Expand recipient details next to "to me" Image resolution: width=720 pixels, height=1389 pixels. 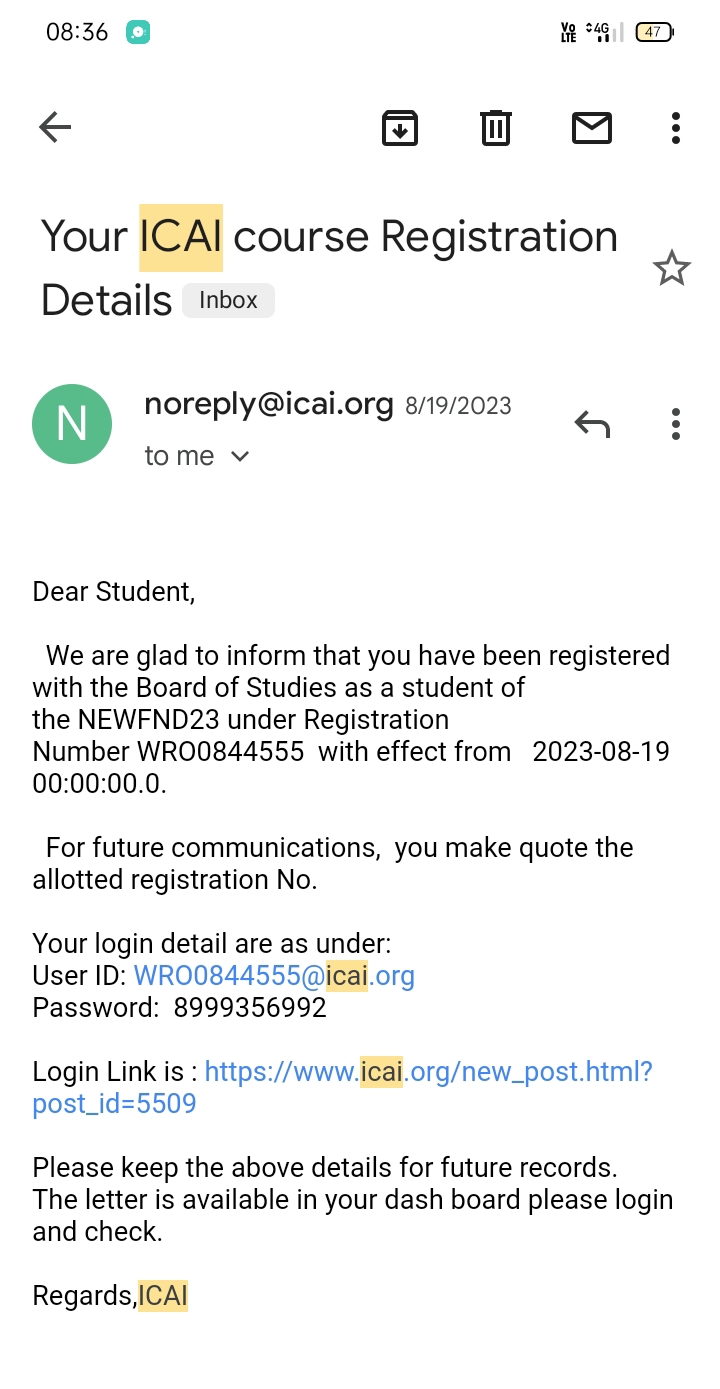point(240,457)
